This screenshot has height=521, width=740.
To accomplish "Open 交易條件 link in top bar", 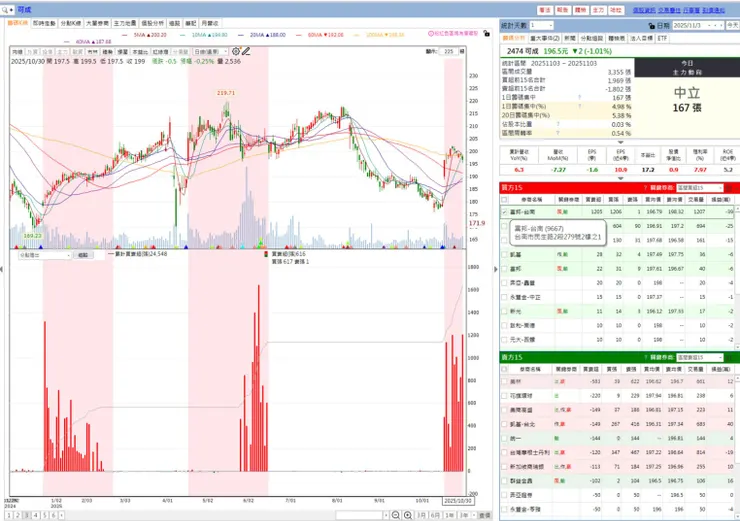I will coord(669,10).
